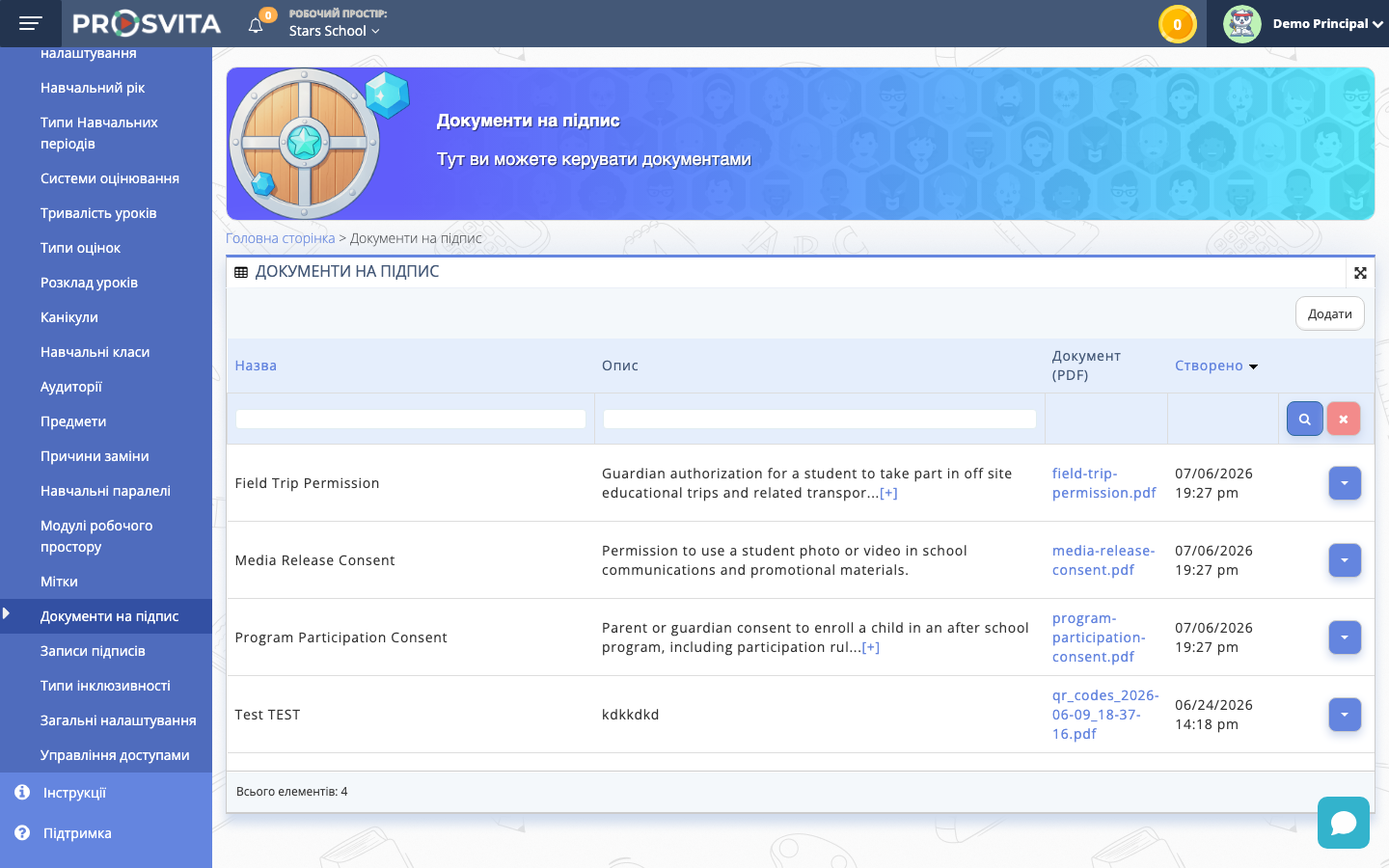Follow the Головна сторінка breadcrumb link
This screenshot has height=868, width=1389.
click(280, 238)
